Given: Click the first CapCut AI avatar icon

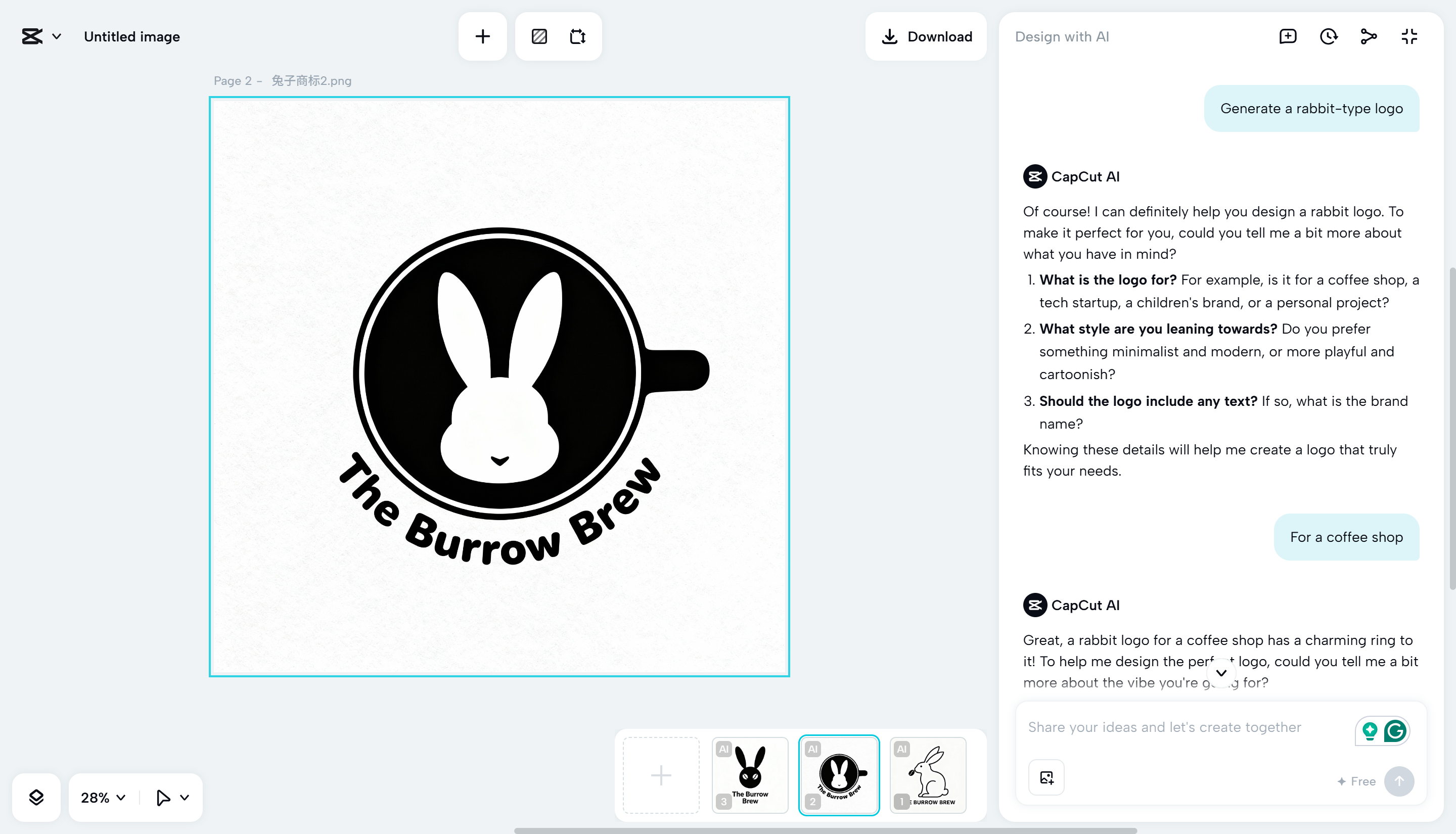Looking at the screenshot, I should click(1035, 176).
